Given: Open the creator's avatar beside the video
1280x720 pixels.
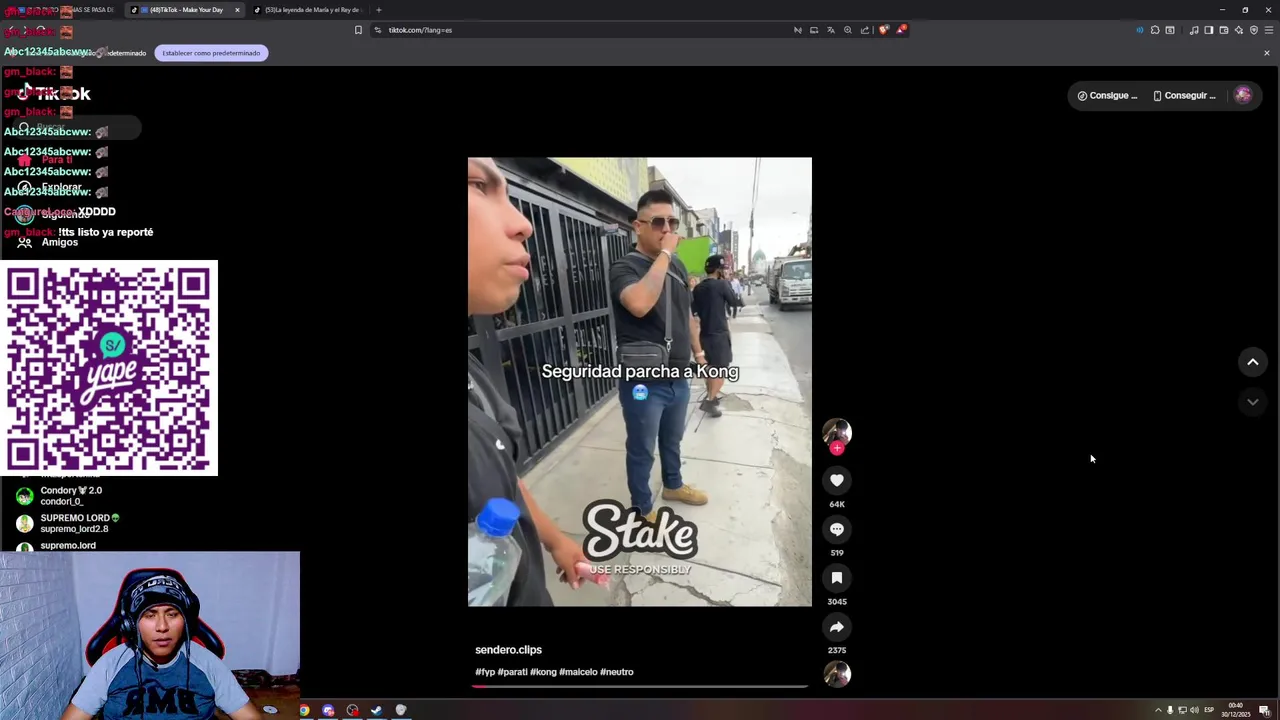Looking at the screenshot, I should click(837, 431).
